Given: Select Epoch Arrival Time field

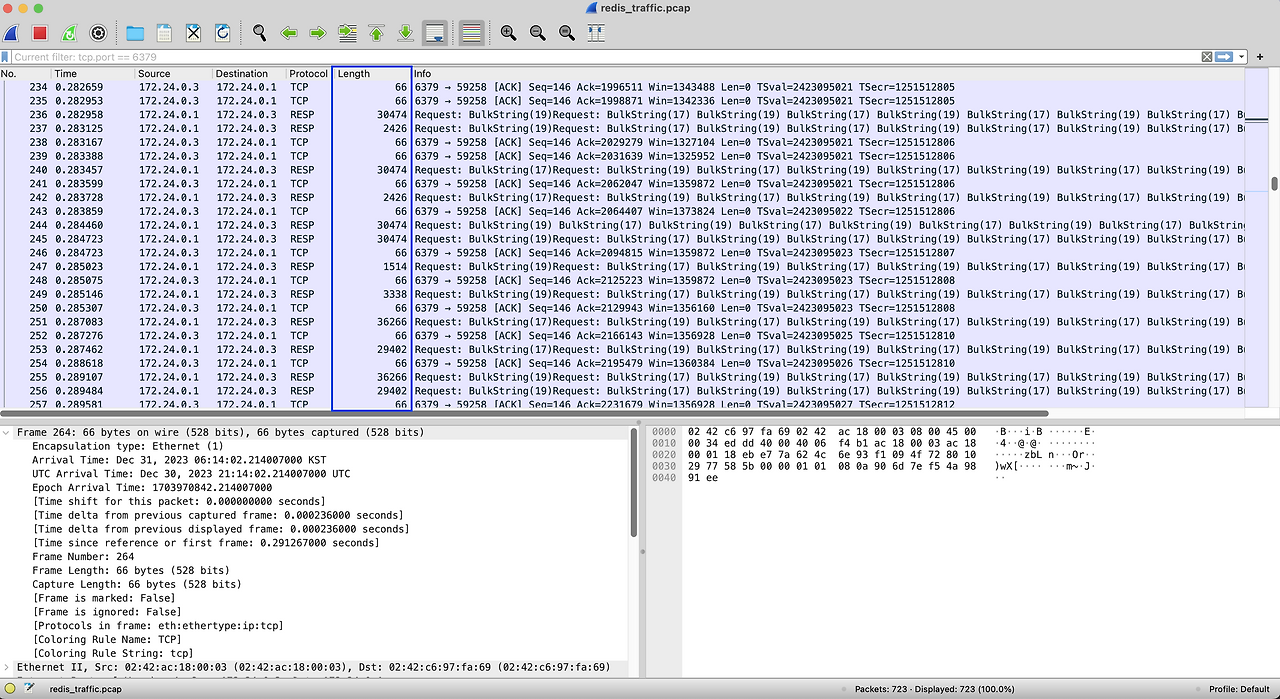Looking at the screenshot, I should [x=152, y=488].
